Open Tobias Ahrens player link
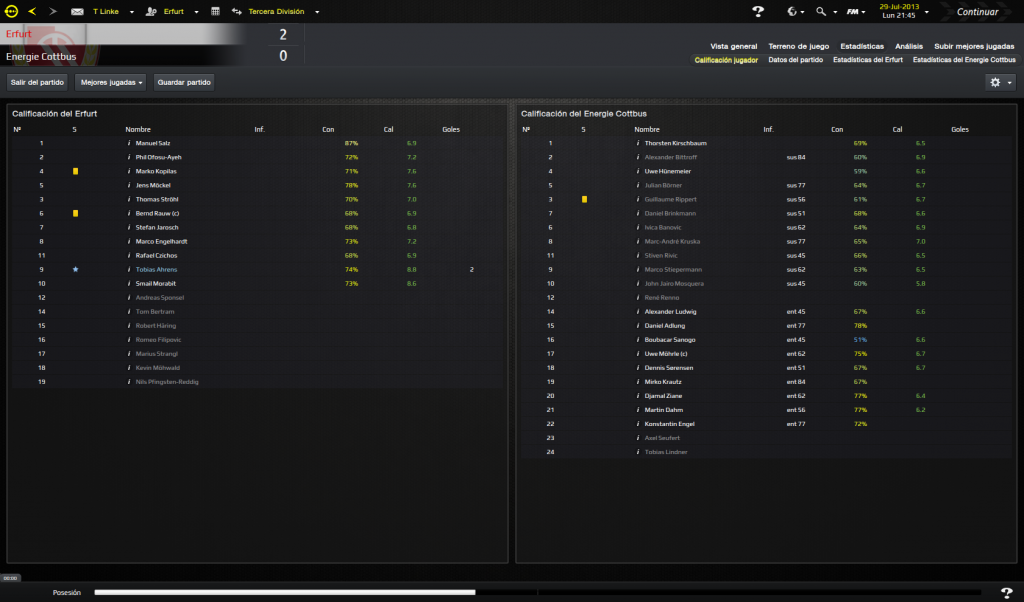 point(156,270)
